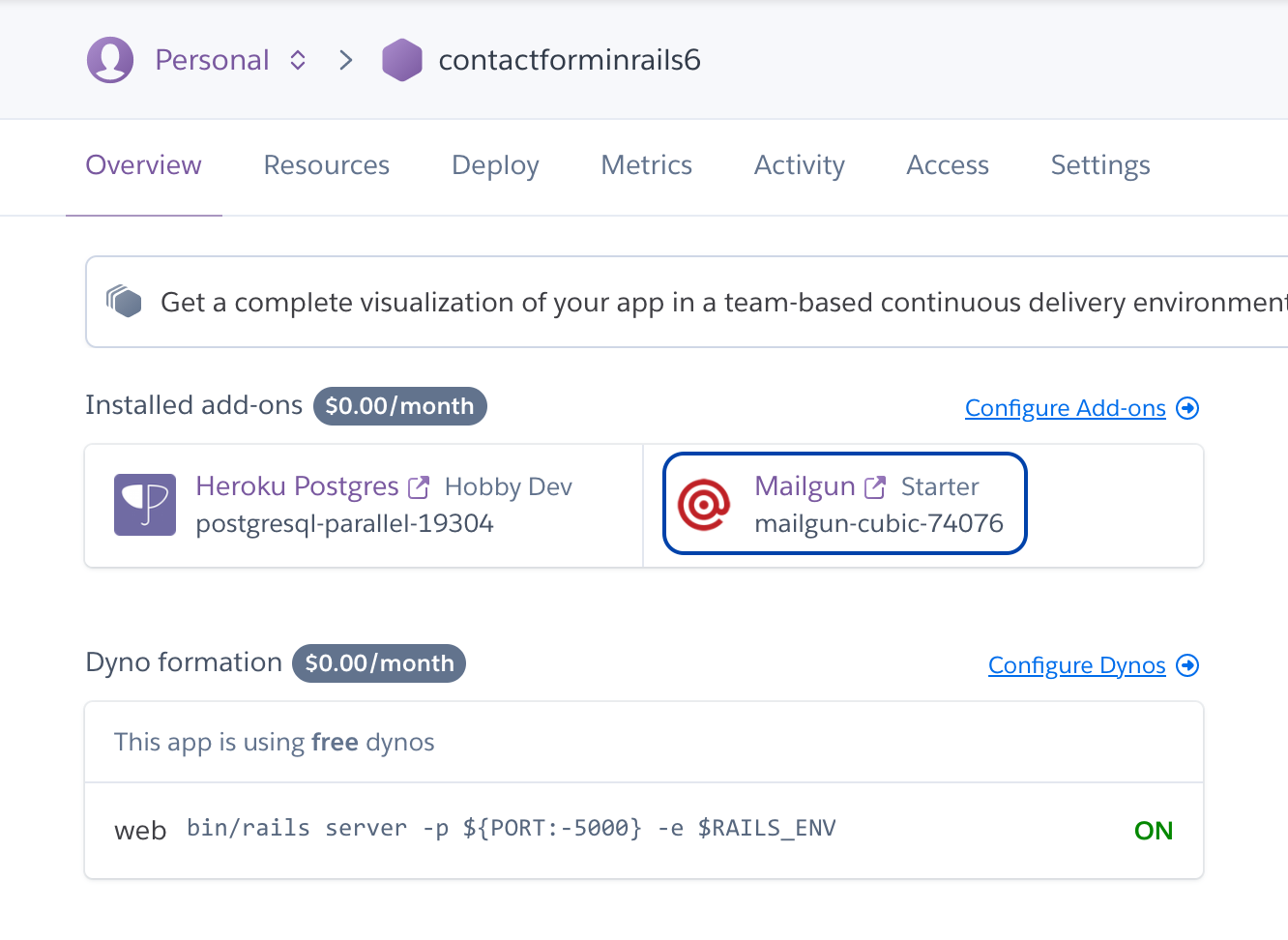Go to the Metrics tab
1288x940 pixels.
pyautogui.click(x=647, y=165)
